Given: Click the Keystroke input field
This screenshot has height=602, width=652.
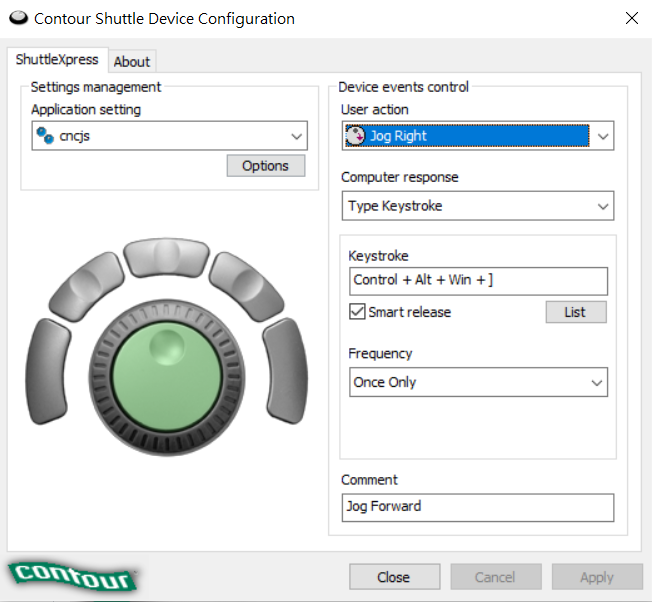Looking at the screenshot, I should tap(477, 280).
